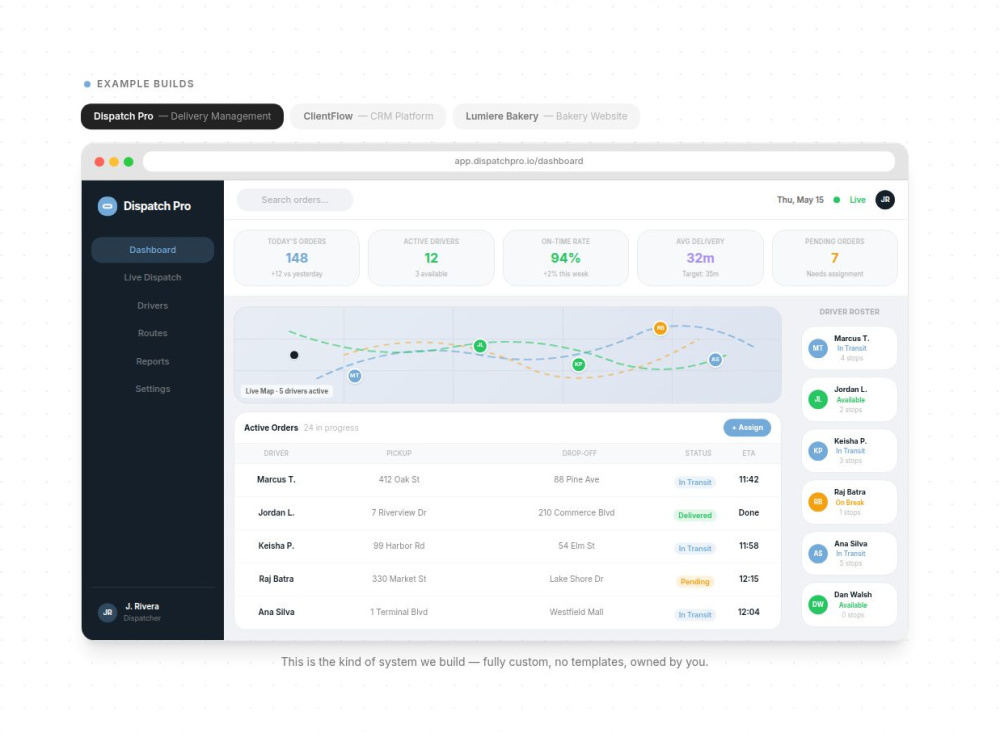Click the Dispatch Pro logo icon in sidebar
The image size is (1000, 750).
[x=107, y=206]
